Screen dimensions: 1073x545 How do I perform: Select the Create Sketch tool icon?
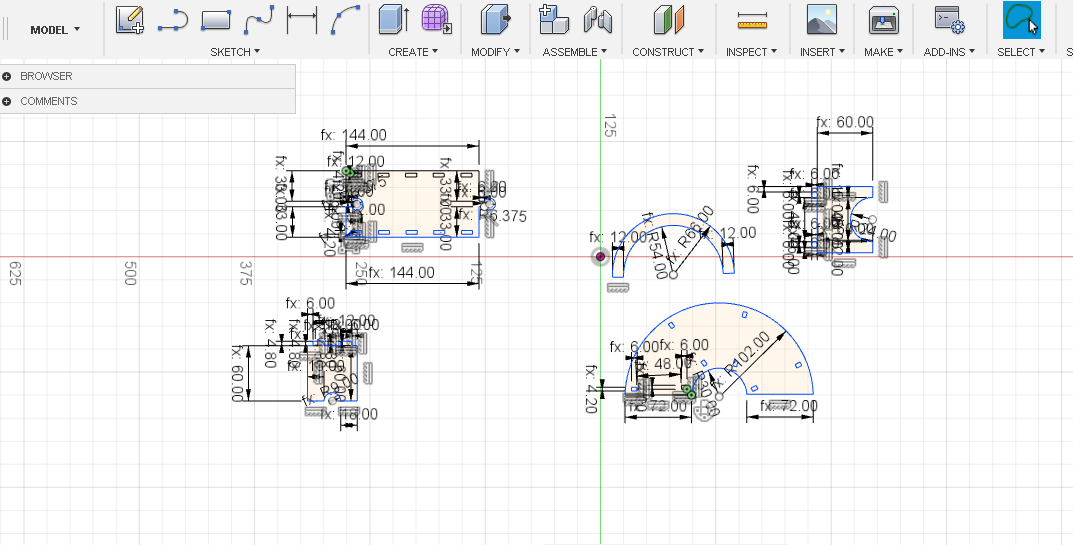coord(129,20)
